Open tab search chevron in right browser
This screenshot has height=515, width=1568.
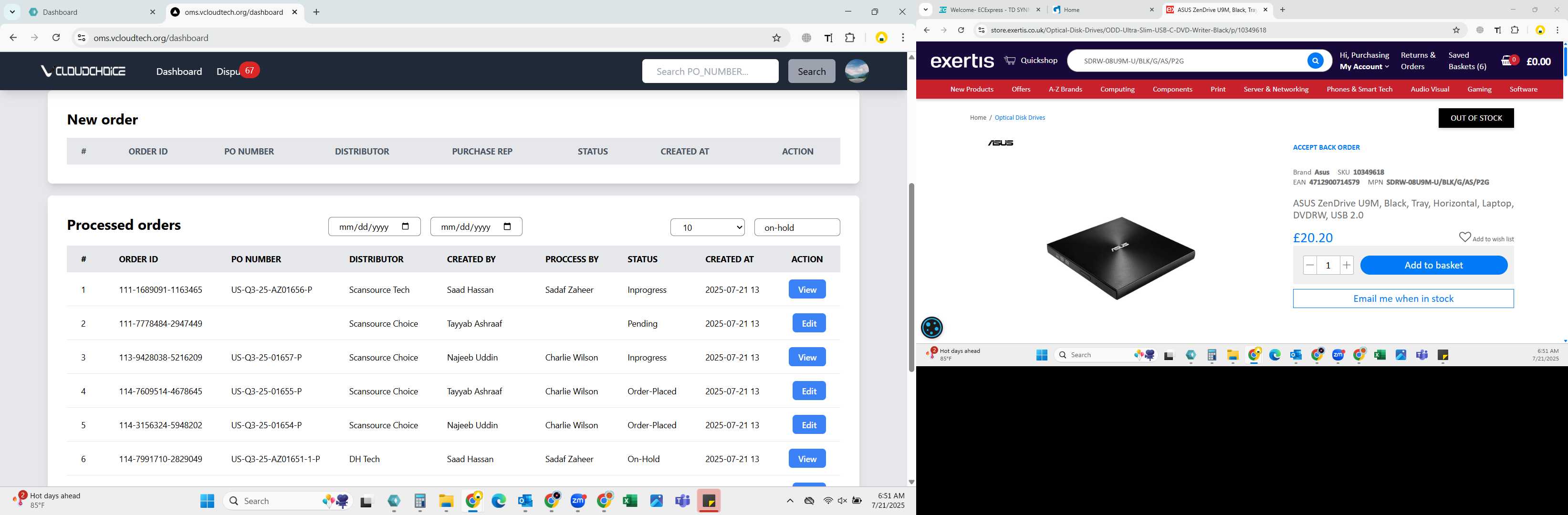(925, 9)
